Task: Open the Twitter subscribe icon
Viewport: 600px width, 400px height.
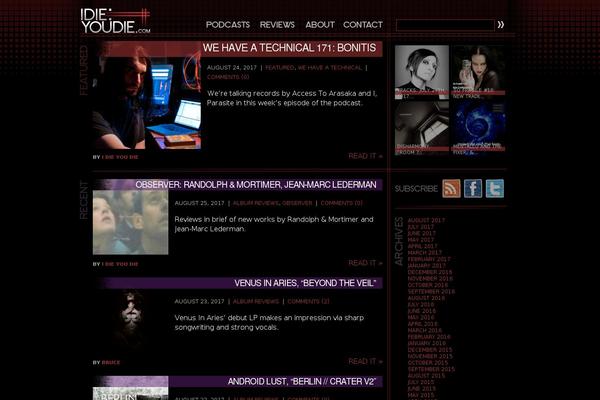Action: point(495,188)
